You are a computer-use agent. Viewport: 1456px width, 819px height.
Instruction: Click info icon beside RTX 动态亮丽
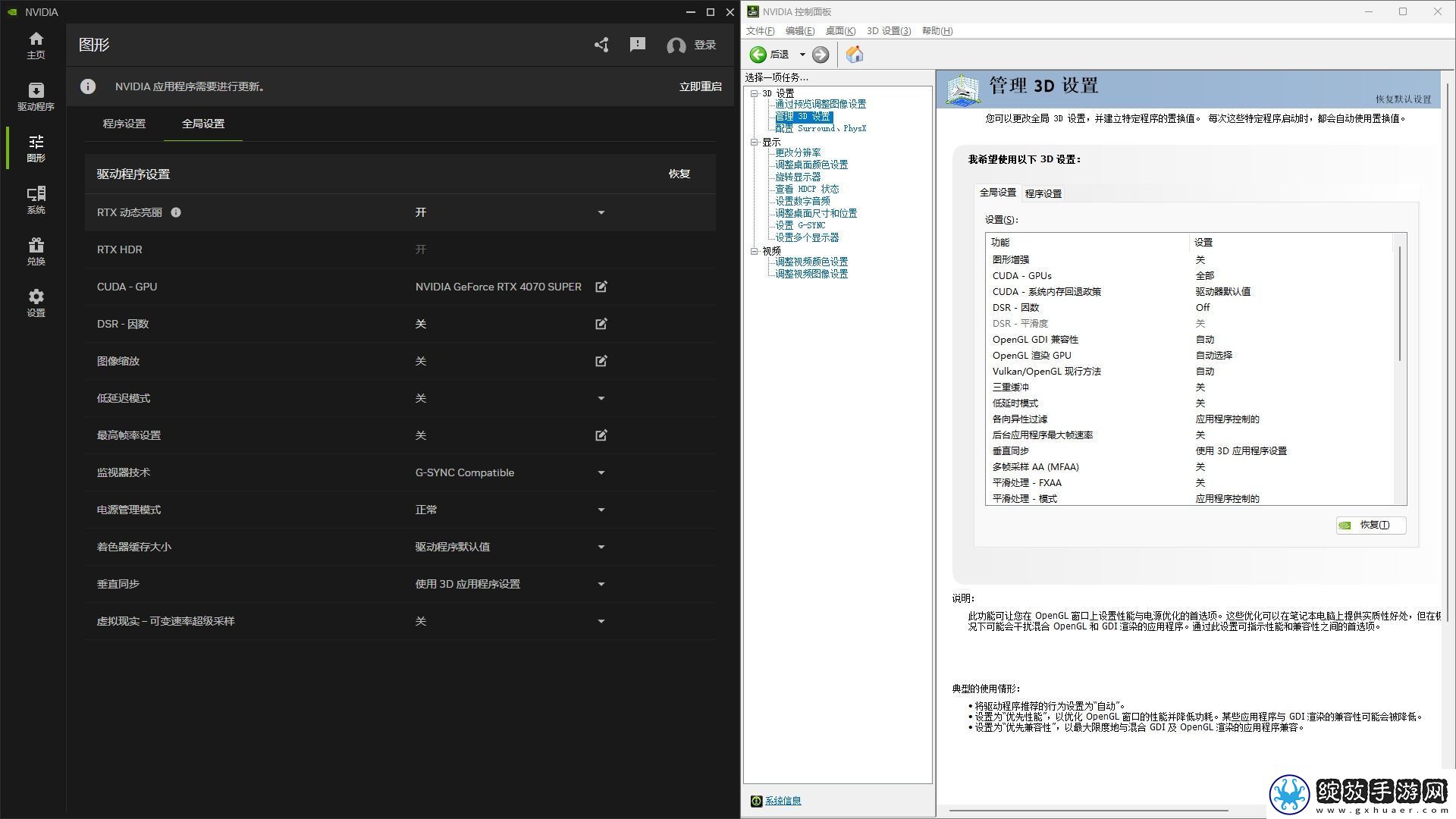176,212
